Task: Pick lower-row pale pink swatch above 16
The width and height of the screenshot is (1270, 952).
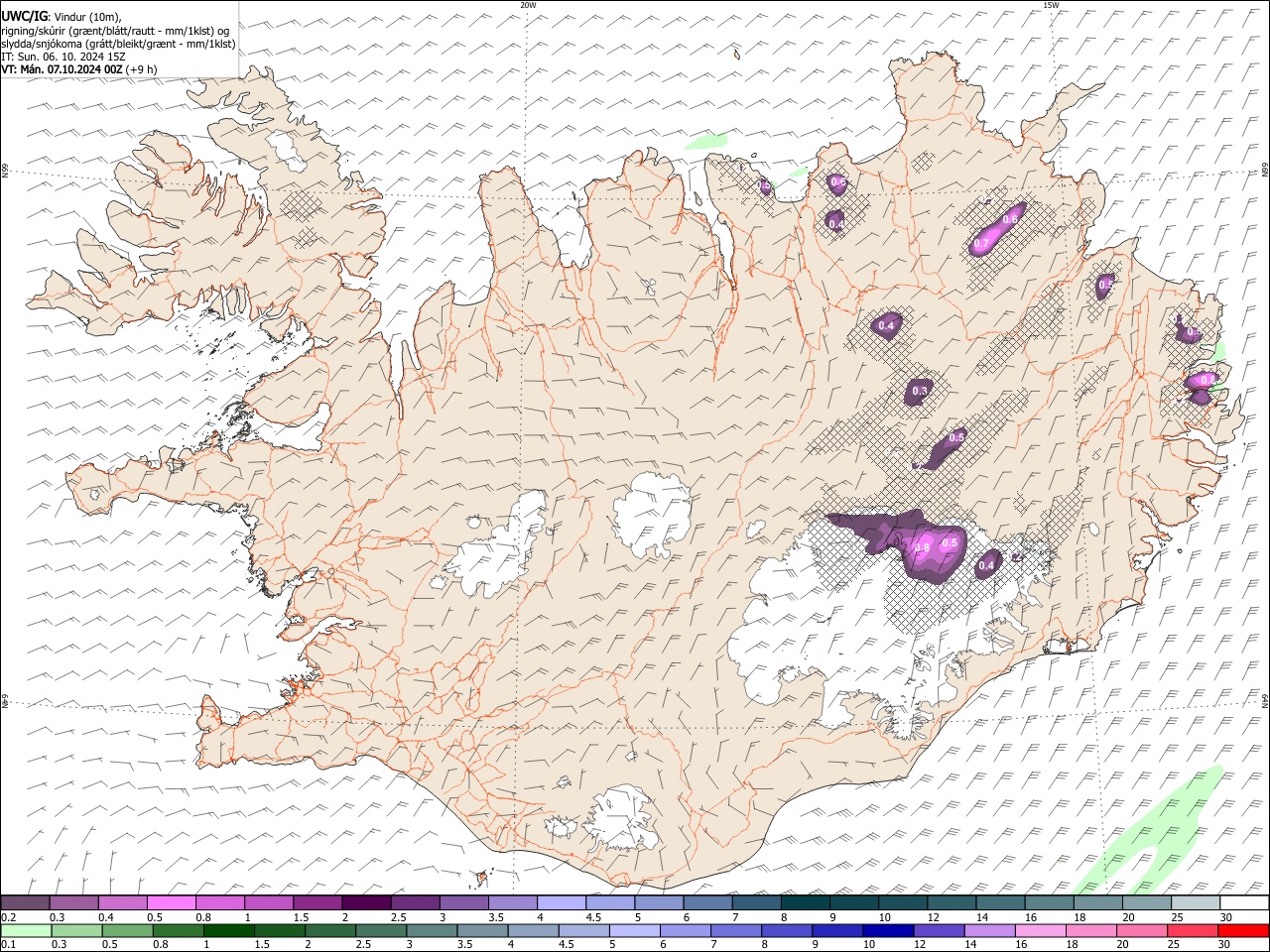Action: pos(1040,931)
